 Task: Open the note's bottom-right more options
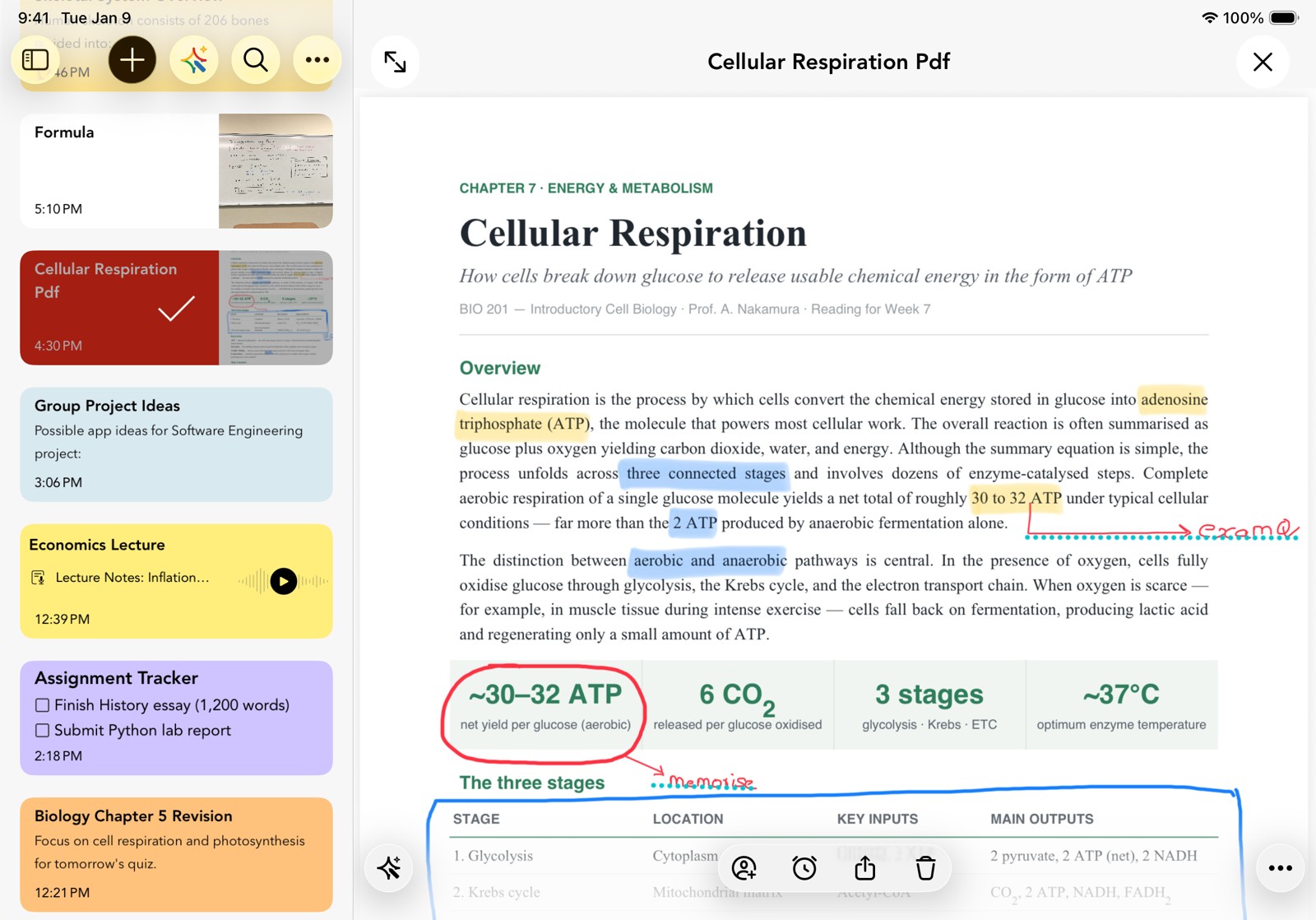tap(1281, 867)
